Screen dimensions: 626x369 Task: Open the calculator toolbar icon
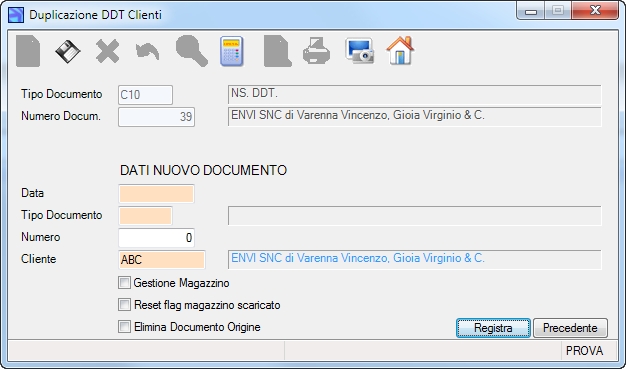232,51
